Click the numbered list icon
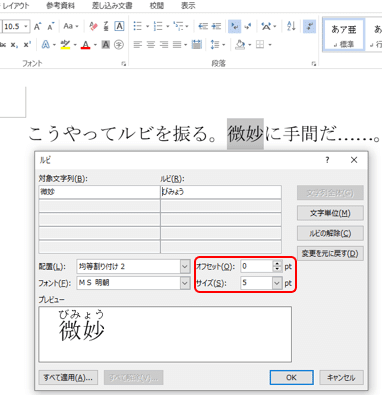This screenshot has height=395, width=382. pos(158,26)
